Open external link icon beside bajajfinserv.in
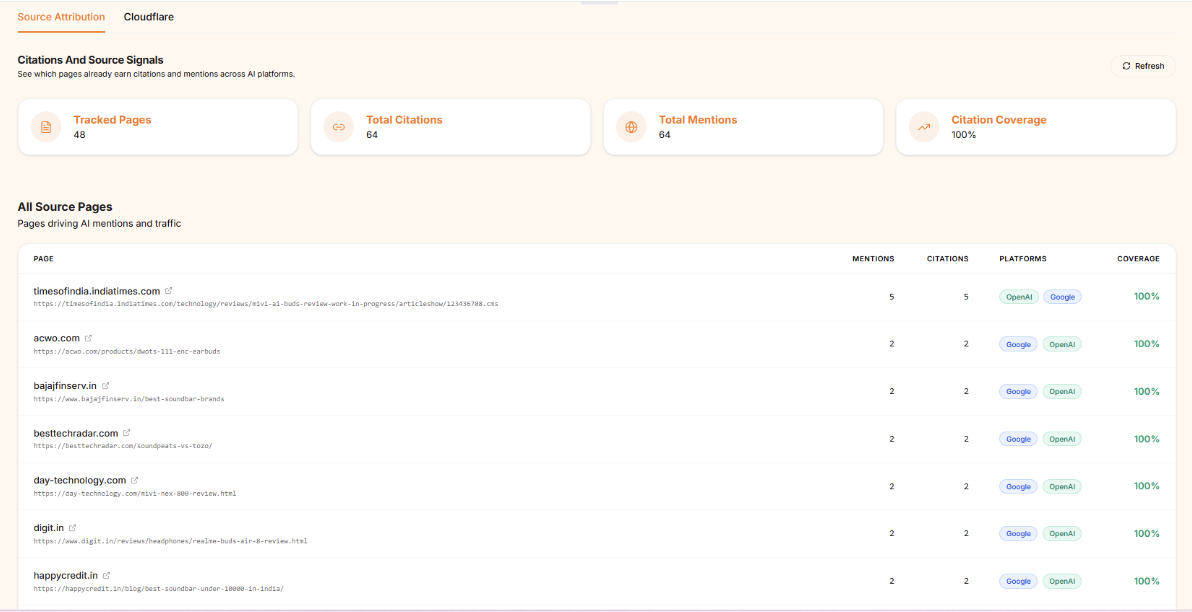 106,385
